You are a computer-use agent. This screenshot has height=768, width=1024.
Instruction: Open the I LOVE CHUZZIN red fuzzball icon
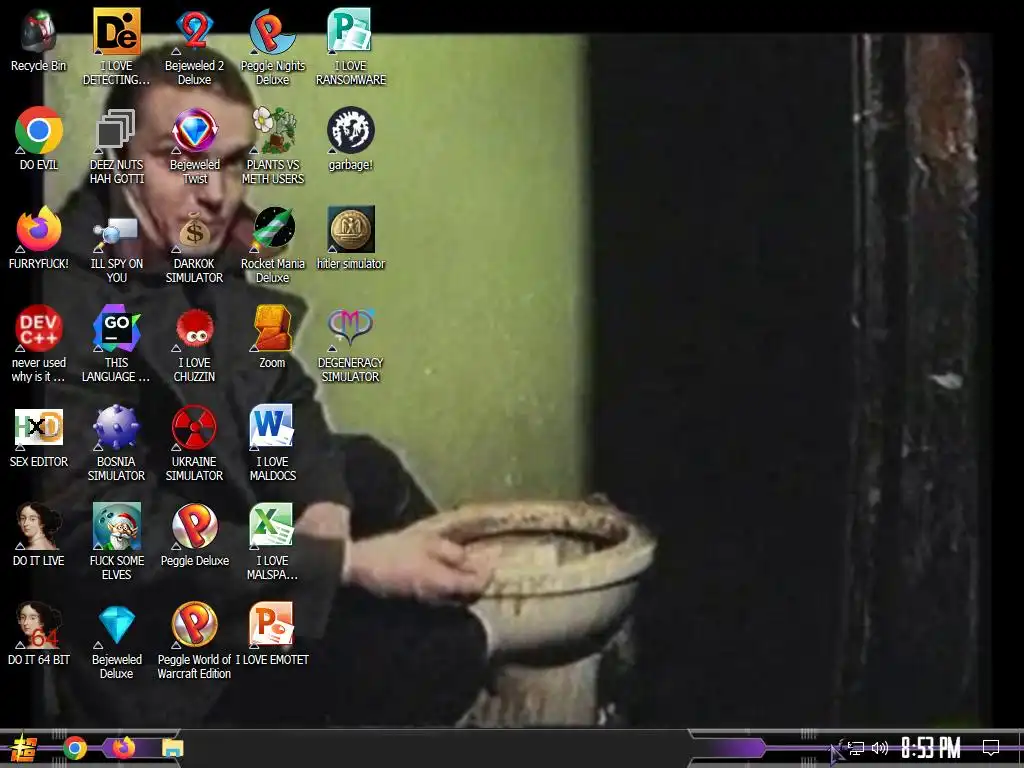(195, 328)
